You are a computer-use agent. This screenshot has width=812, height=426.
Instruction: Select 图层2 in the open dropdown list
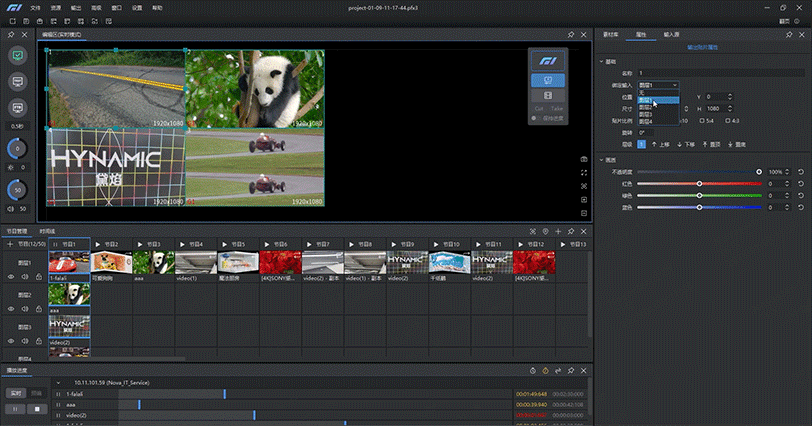[646, 107]
